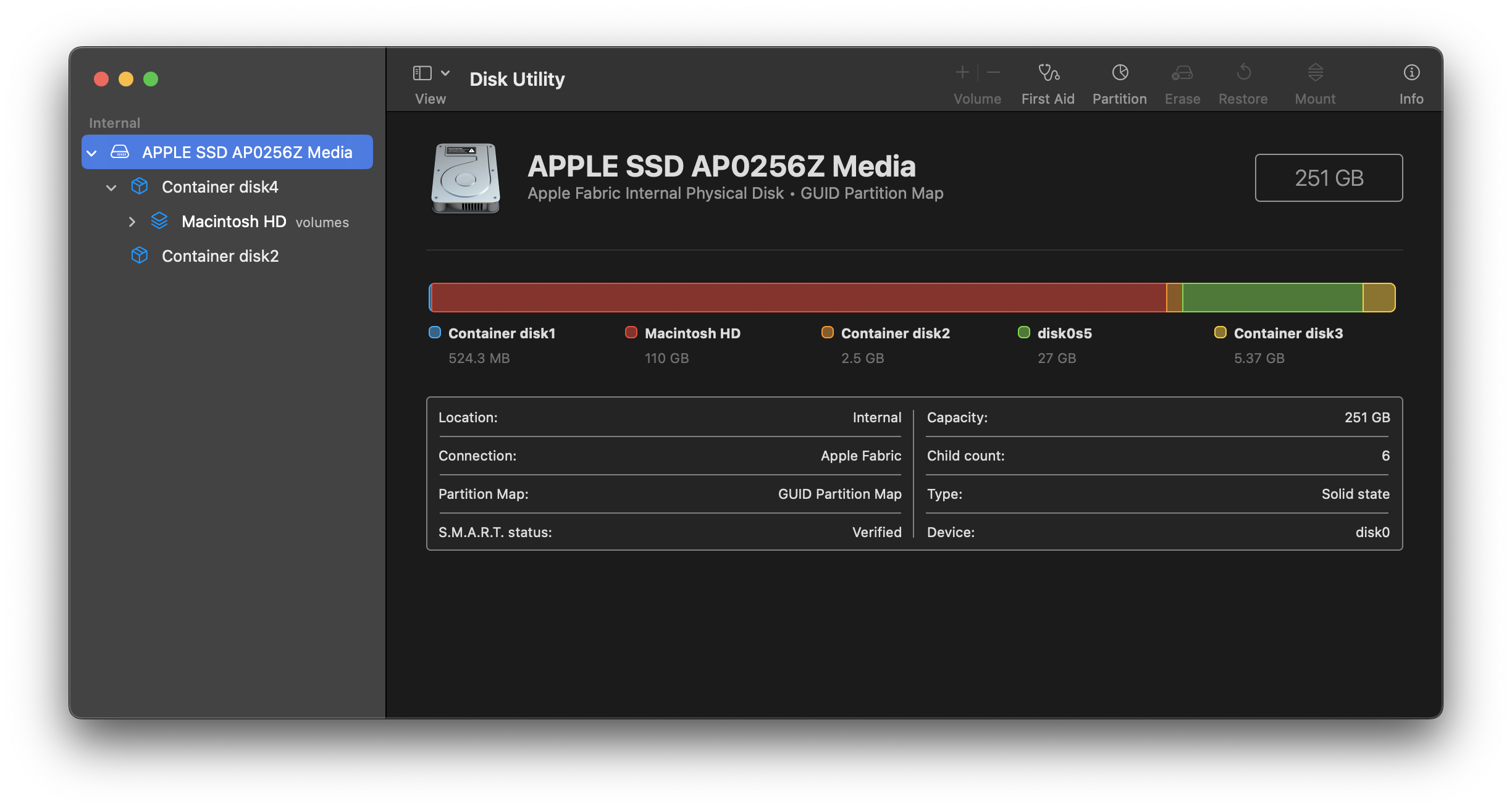Open the Partition pie chart tool
The image size is (1512, 810).
point(1119,73)
